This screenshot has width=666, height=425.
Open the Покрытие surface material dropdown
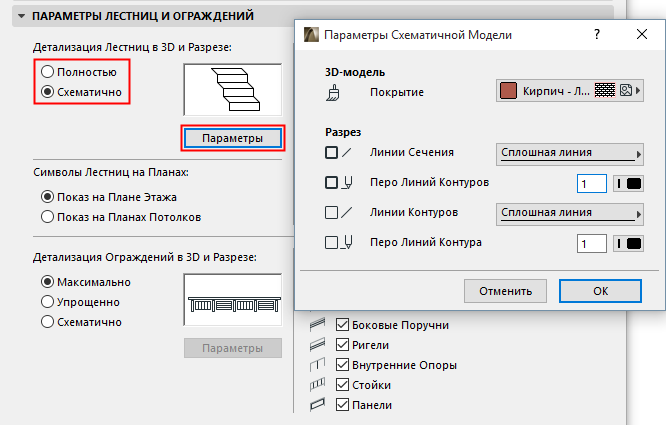568,92
